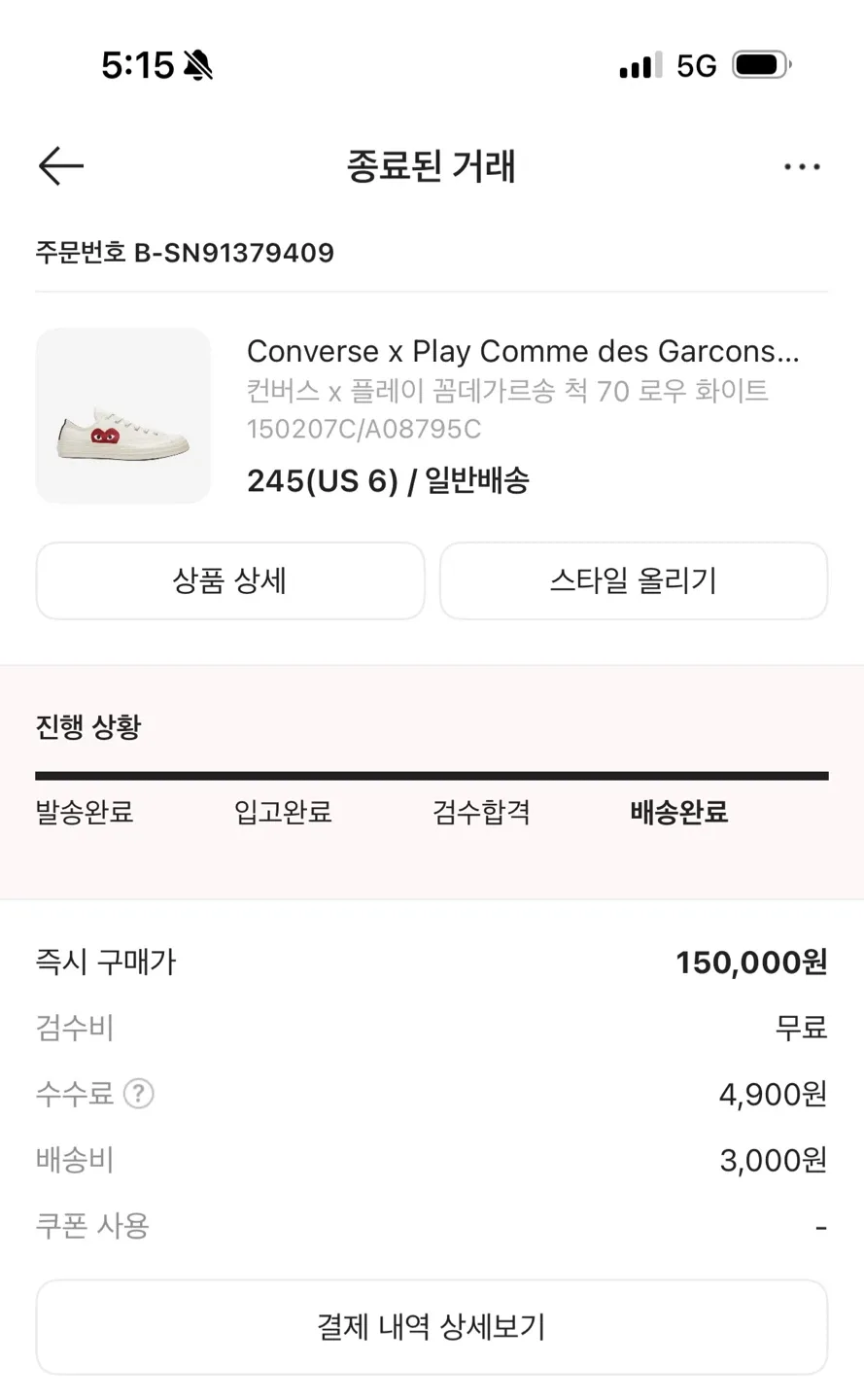The width and height of the screenshot is (864, 1400).
Task: Tap the battery icon in status bar
Action: (762, 65)
